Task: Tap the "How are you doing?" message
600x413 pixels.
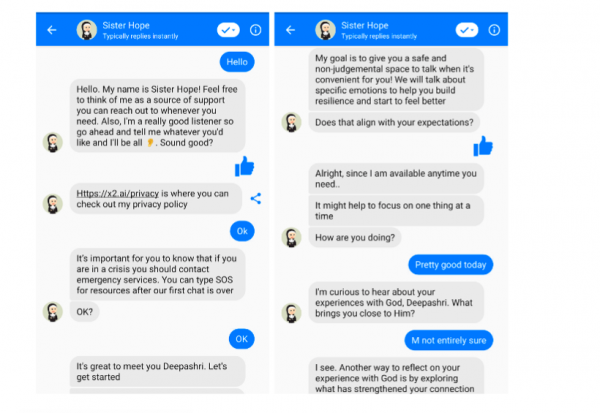Action: pos(357,238)
